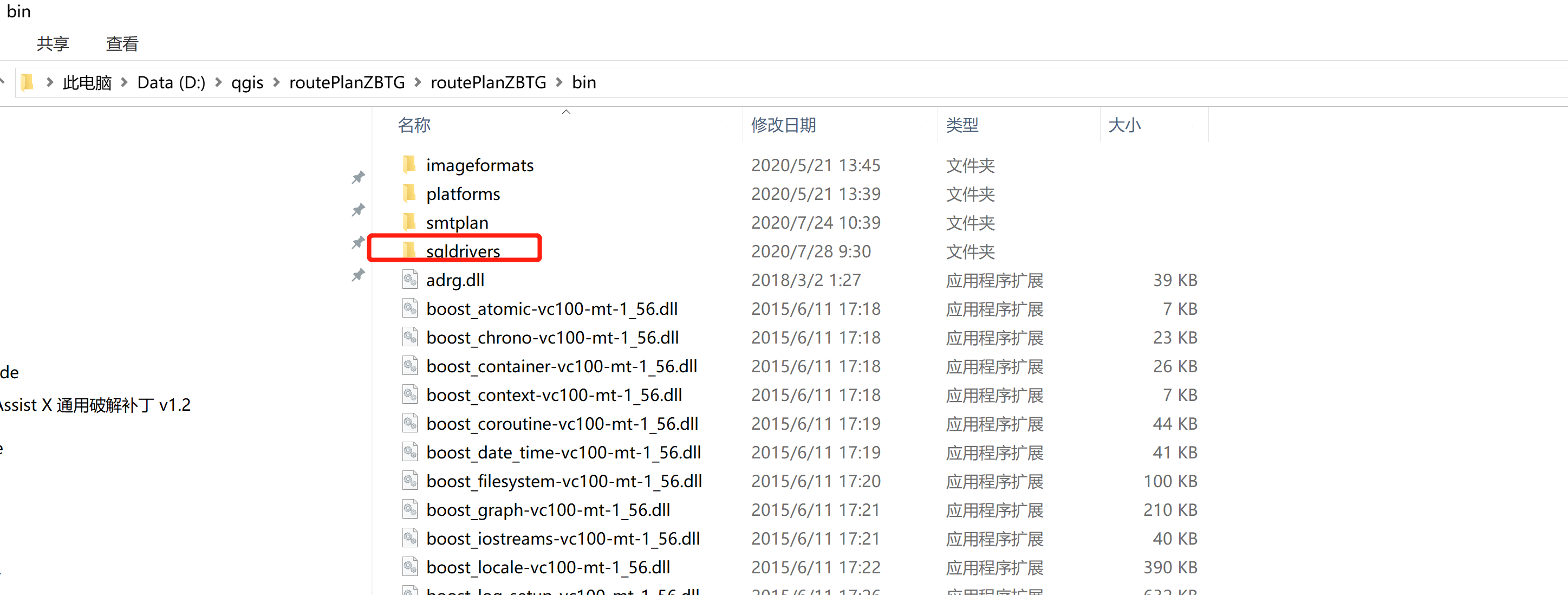
Task: Select the boost_coroutine-vc100-mt-1_56.dll file icon
Action: [x=409, y=423]
